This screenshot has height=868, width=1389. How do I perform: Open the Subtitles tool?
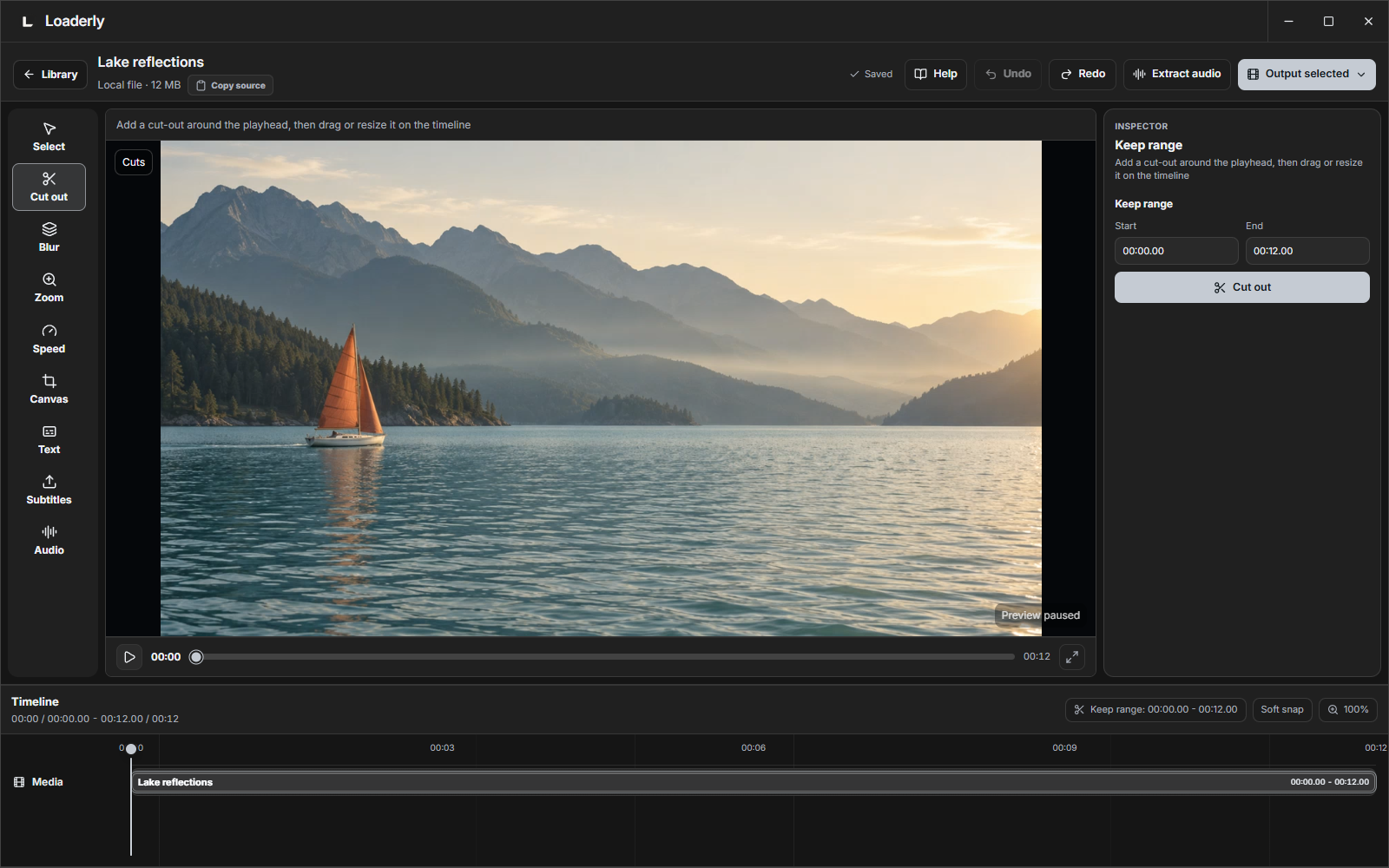(49, 490)
